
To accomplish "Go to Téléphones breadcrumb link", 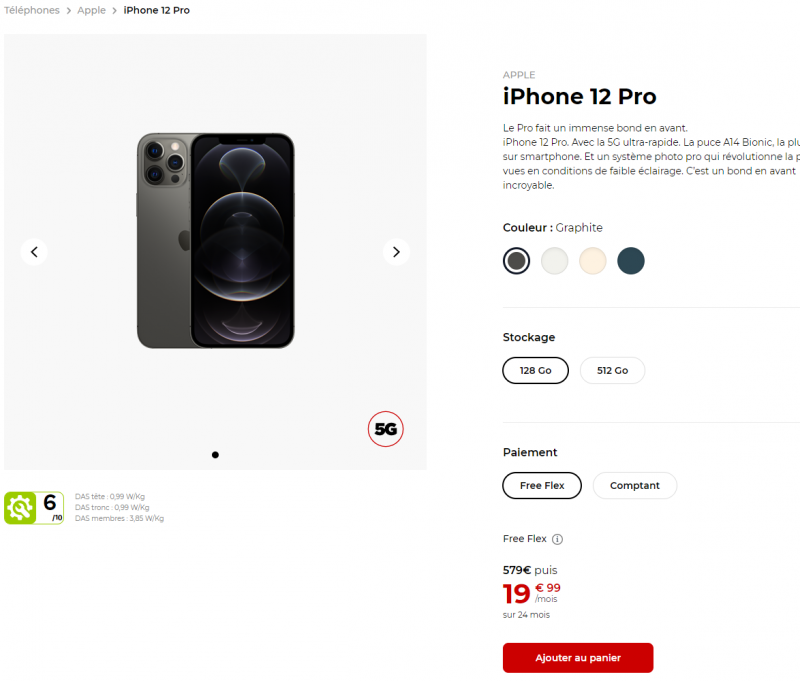I will coord(32,10).
